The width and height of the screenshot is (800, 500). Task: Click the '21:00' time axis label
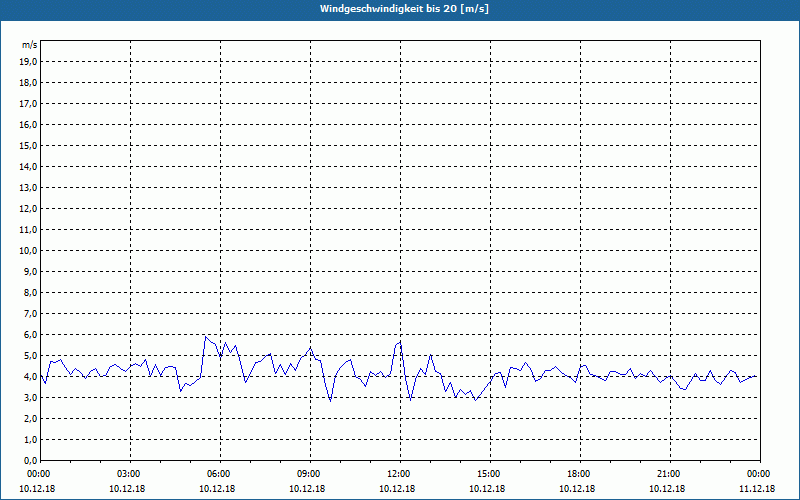pyautogui.click(x=670, y=474)
